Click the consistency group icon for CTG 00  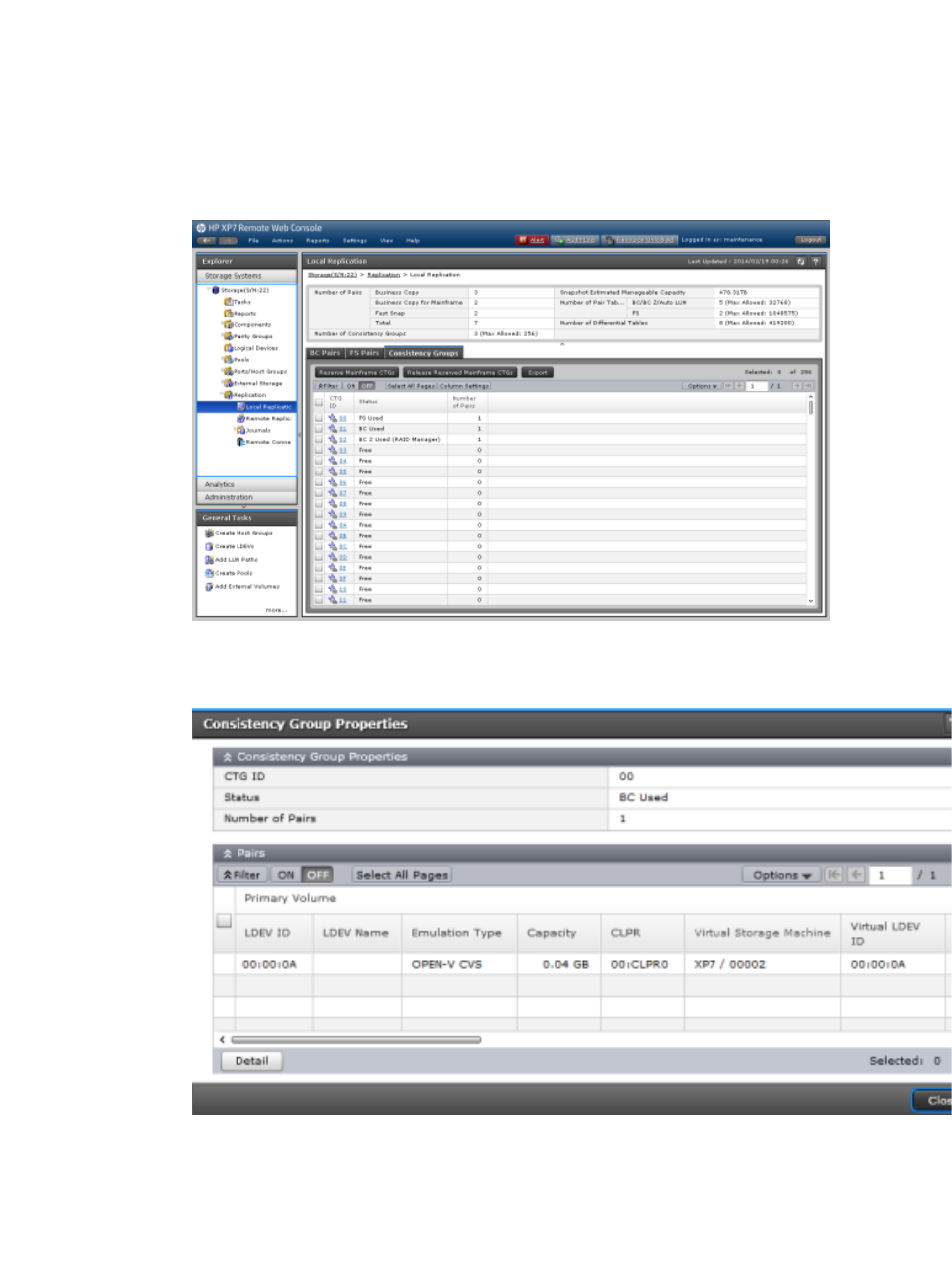click(x=333, y=418)
